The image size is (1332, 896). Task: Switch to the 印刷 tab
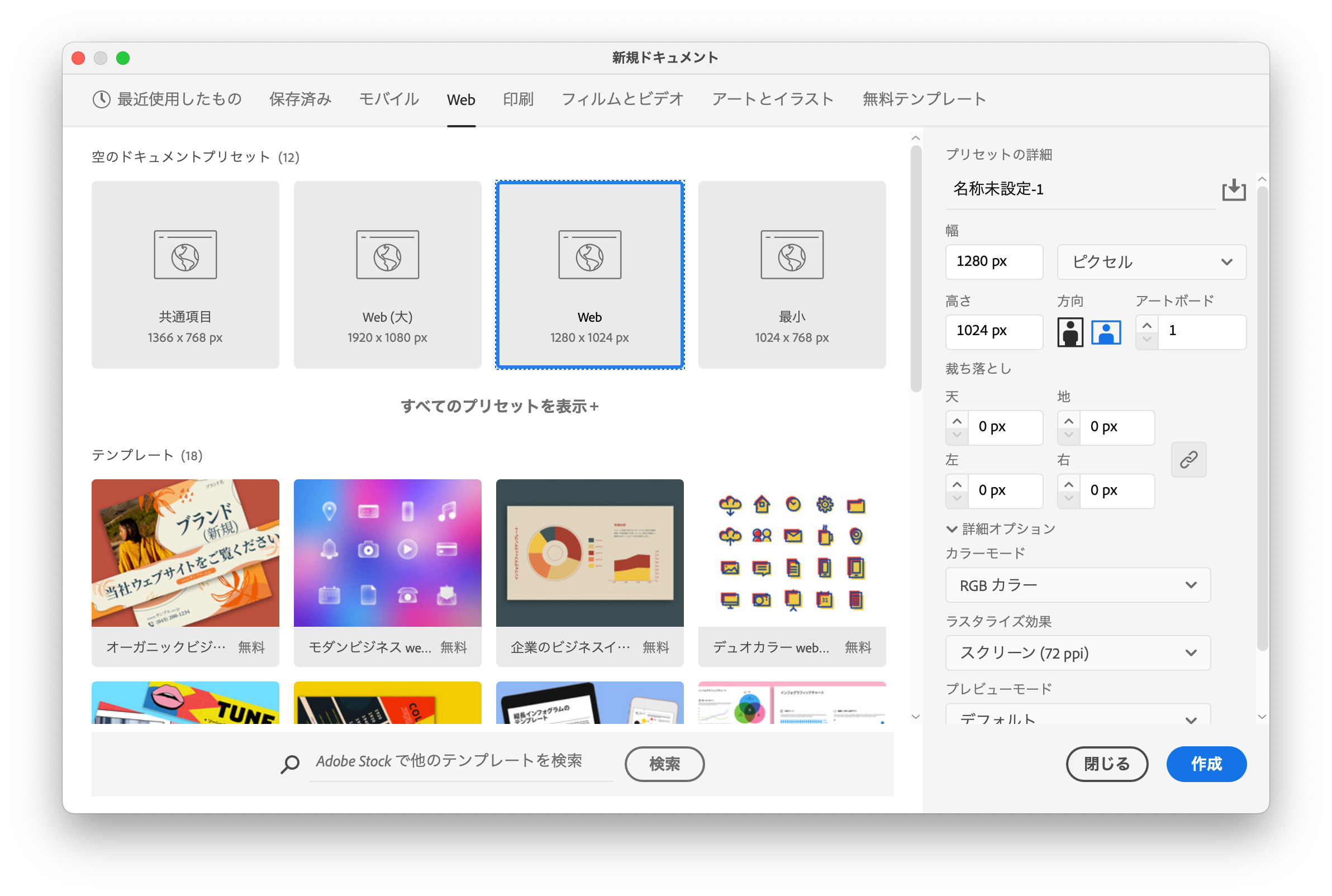tap(518, 99)
